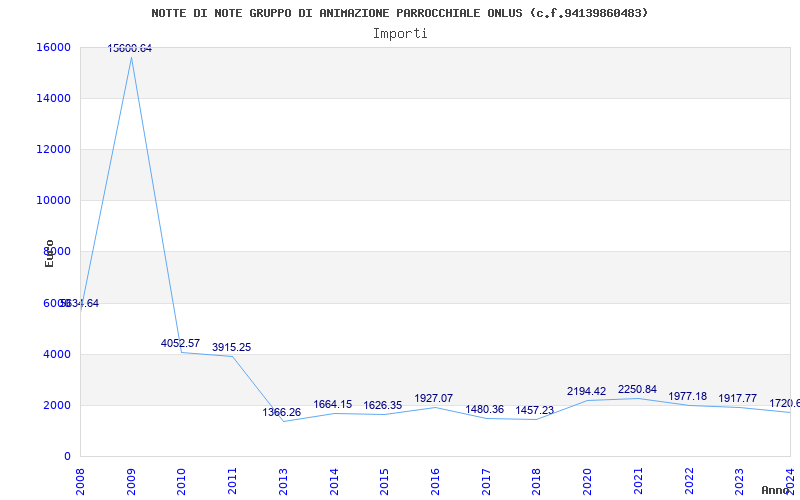The width and height of the screenshot is (800, 500).
Task: Select the 1977.18 data label
Action: click(x=688, y=396)
